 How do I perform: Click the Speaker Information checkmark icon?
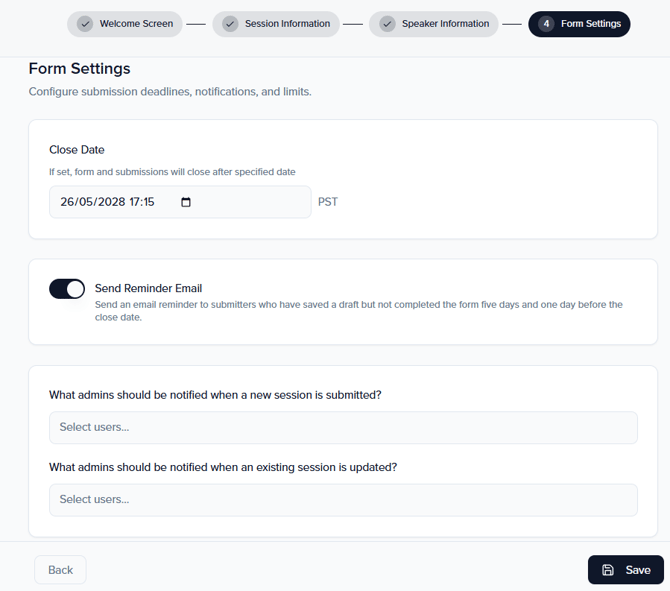387,24
